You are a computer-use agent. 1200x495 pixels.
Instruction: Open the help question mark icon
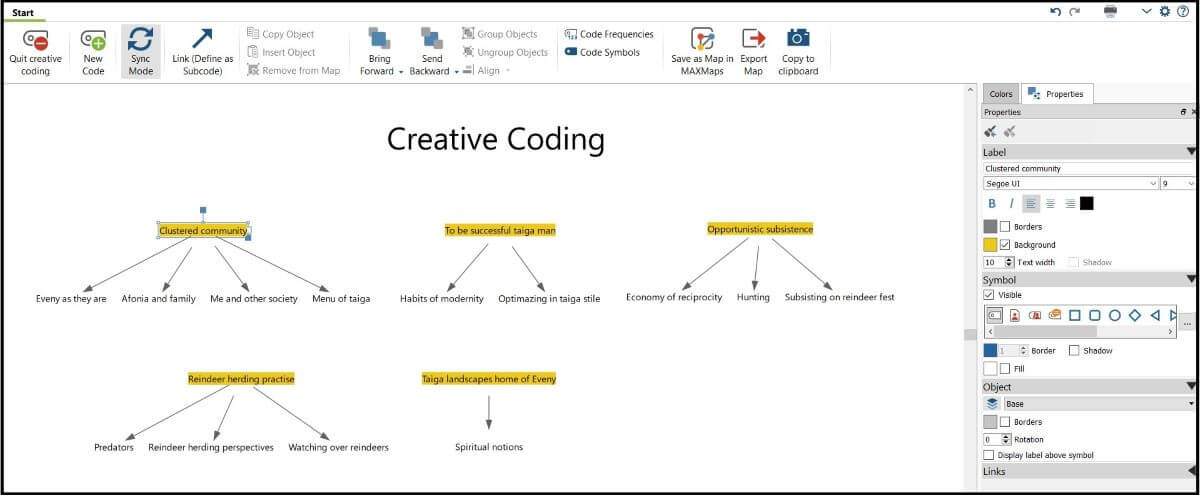tap(1182, 11)
